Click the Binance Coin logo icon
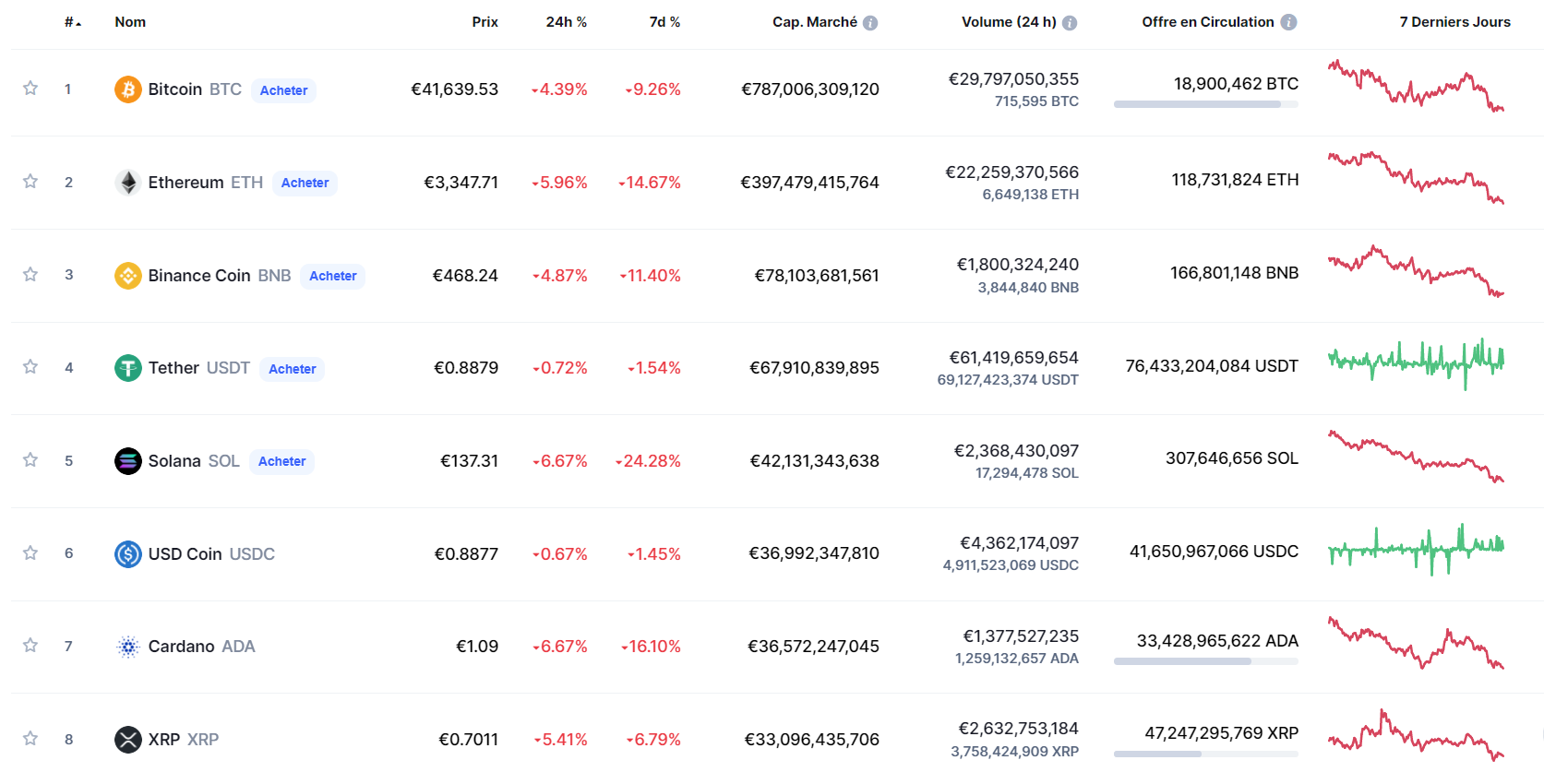 127,276
